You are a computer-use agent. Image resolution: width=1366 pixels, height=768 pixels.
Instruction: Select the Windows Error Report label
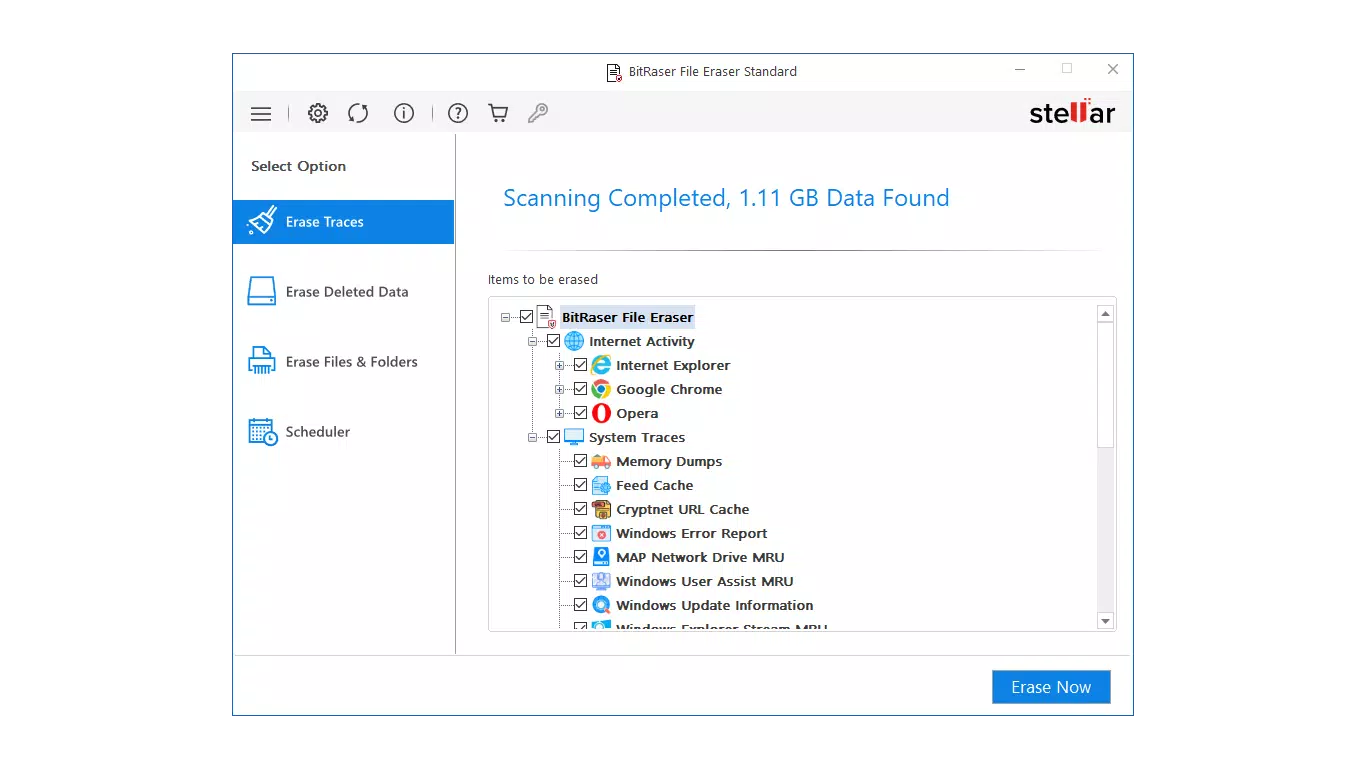click(692, 533)
